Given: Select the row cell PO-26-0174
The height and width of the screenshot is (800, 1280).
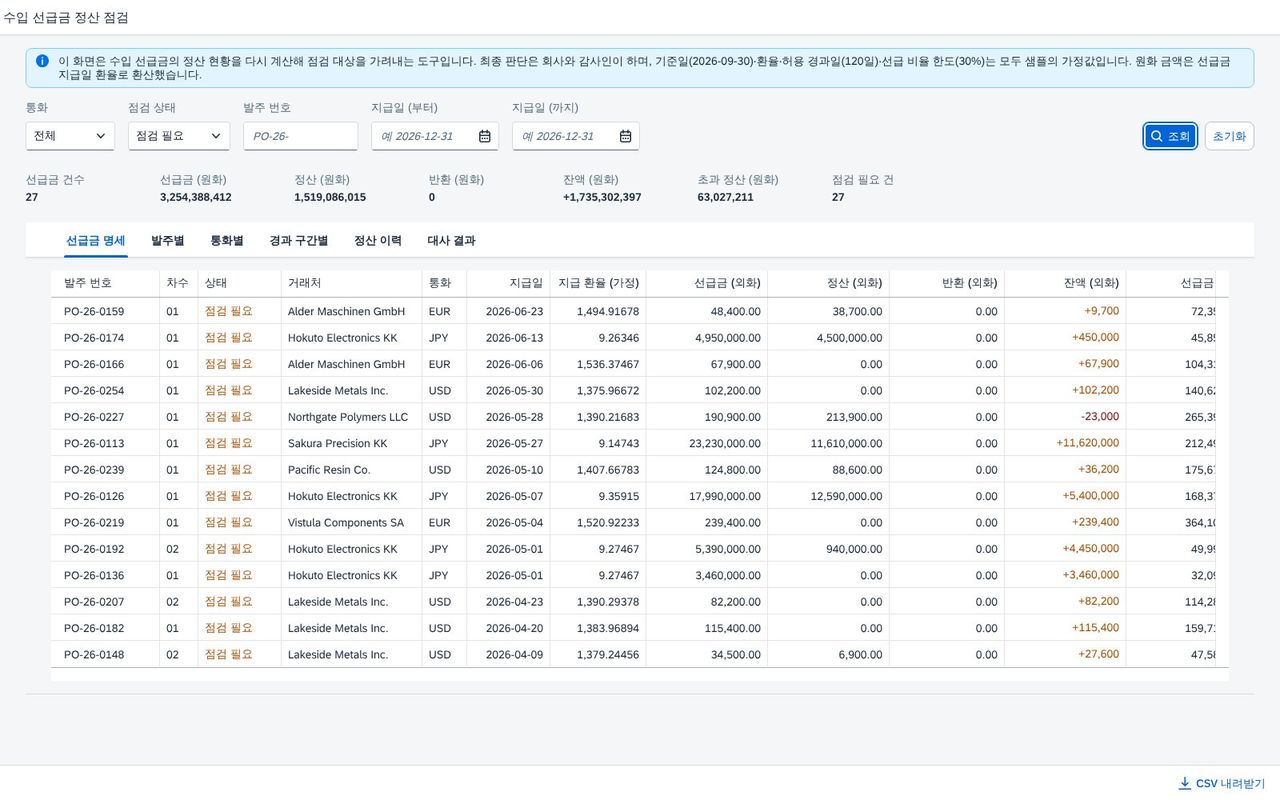Looking at the screenshot, I should (x=105, y=338).
